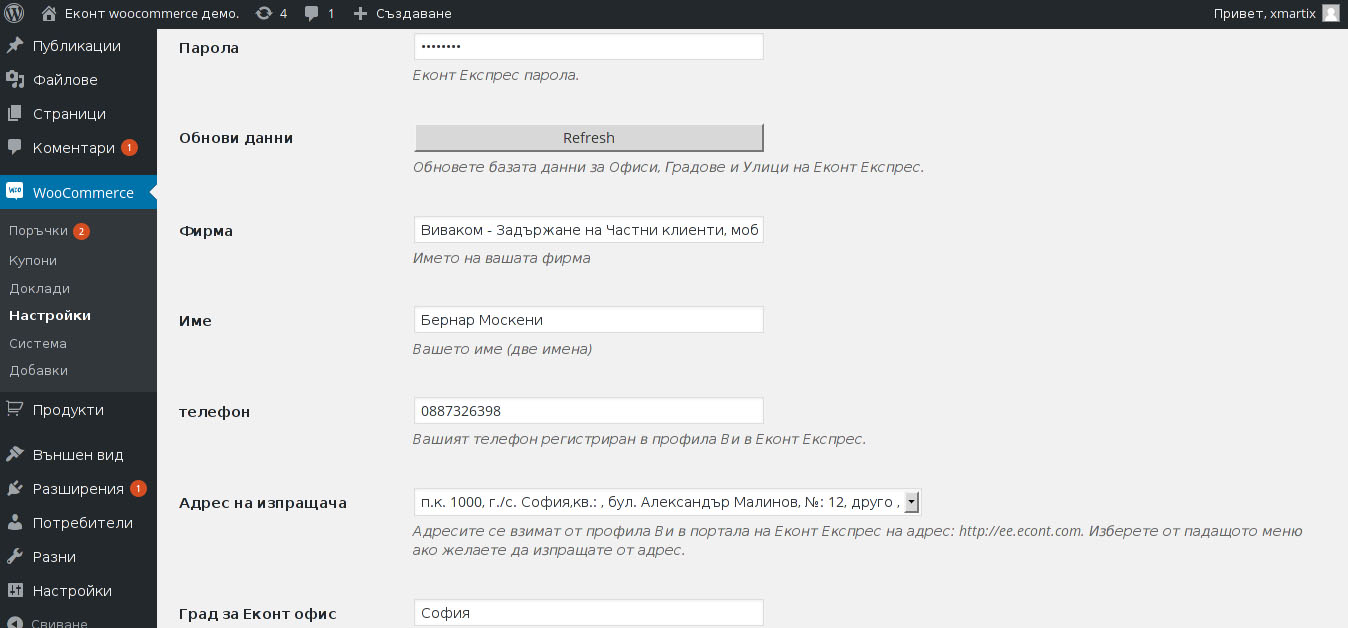
Task: Focus the Фирма input field
Action: click(589, 230)
